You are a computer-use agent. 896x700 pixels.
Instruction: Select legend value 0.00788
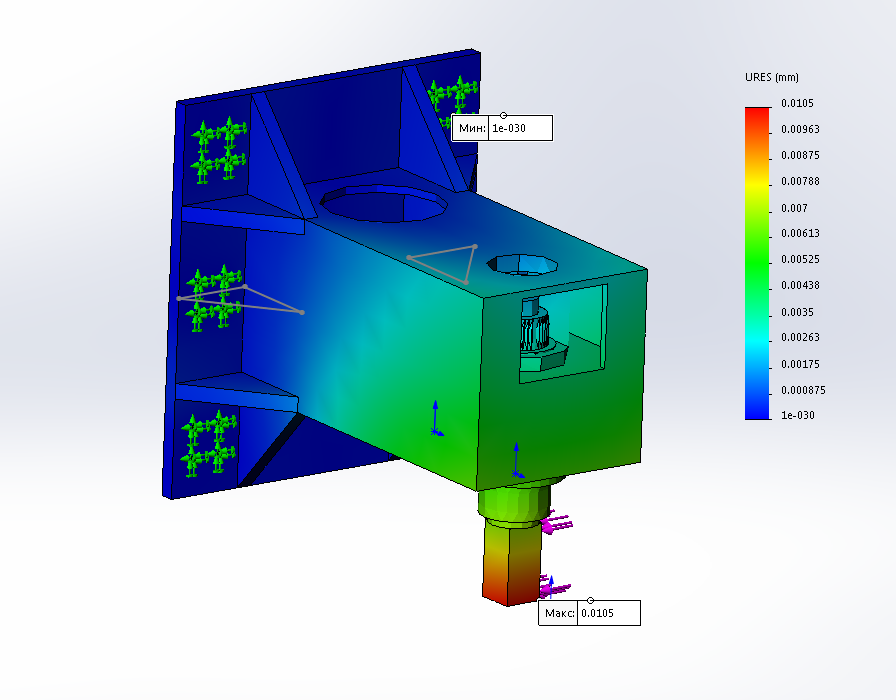tap(800, 181)
